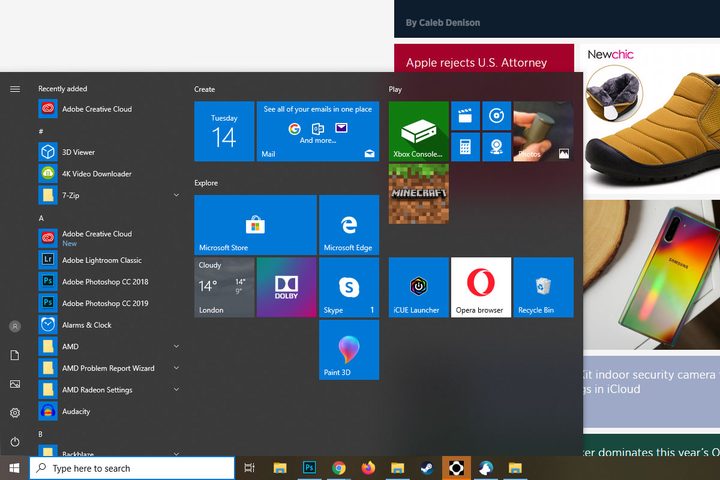The width and height of the screenshot is (720, 480).
Task: Expand the AMD folder chevron
Action: [176, 346]
